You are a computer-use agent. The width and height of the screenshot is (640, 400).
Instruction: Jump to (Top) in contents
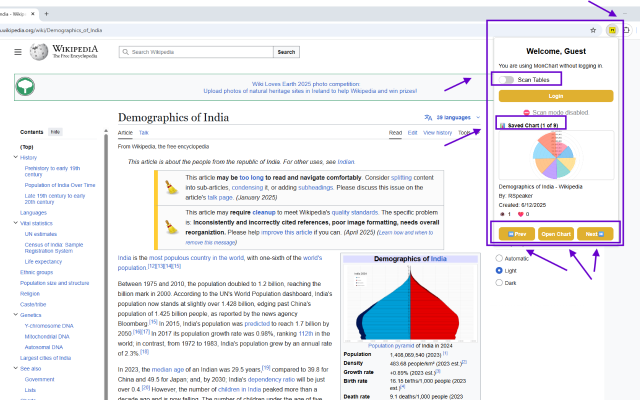(27, 147)
